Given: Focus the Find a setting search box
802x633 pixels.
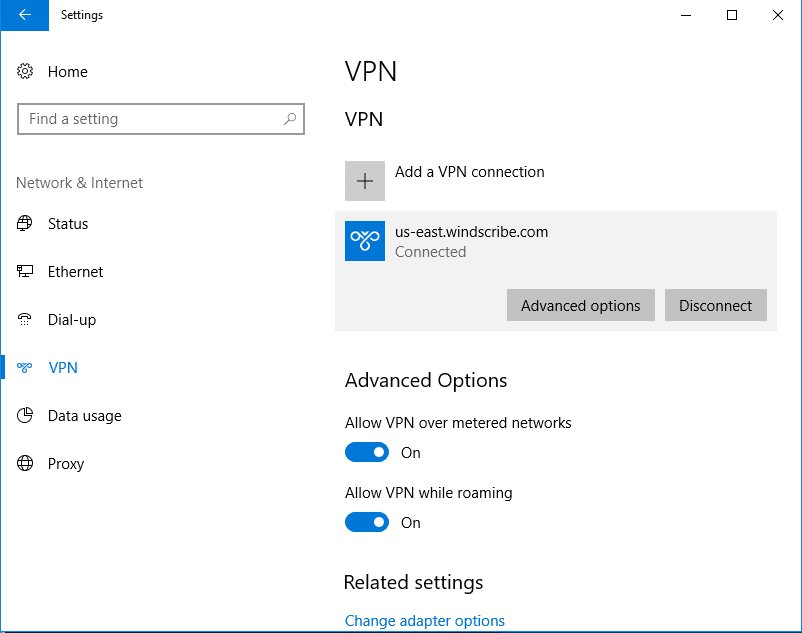Looking at the screenshot, I should tap(150, 119).
